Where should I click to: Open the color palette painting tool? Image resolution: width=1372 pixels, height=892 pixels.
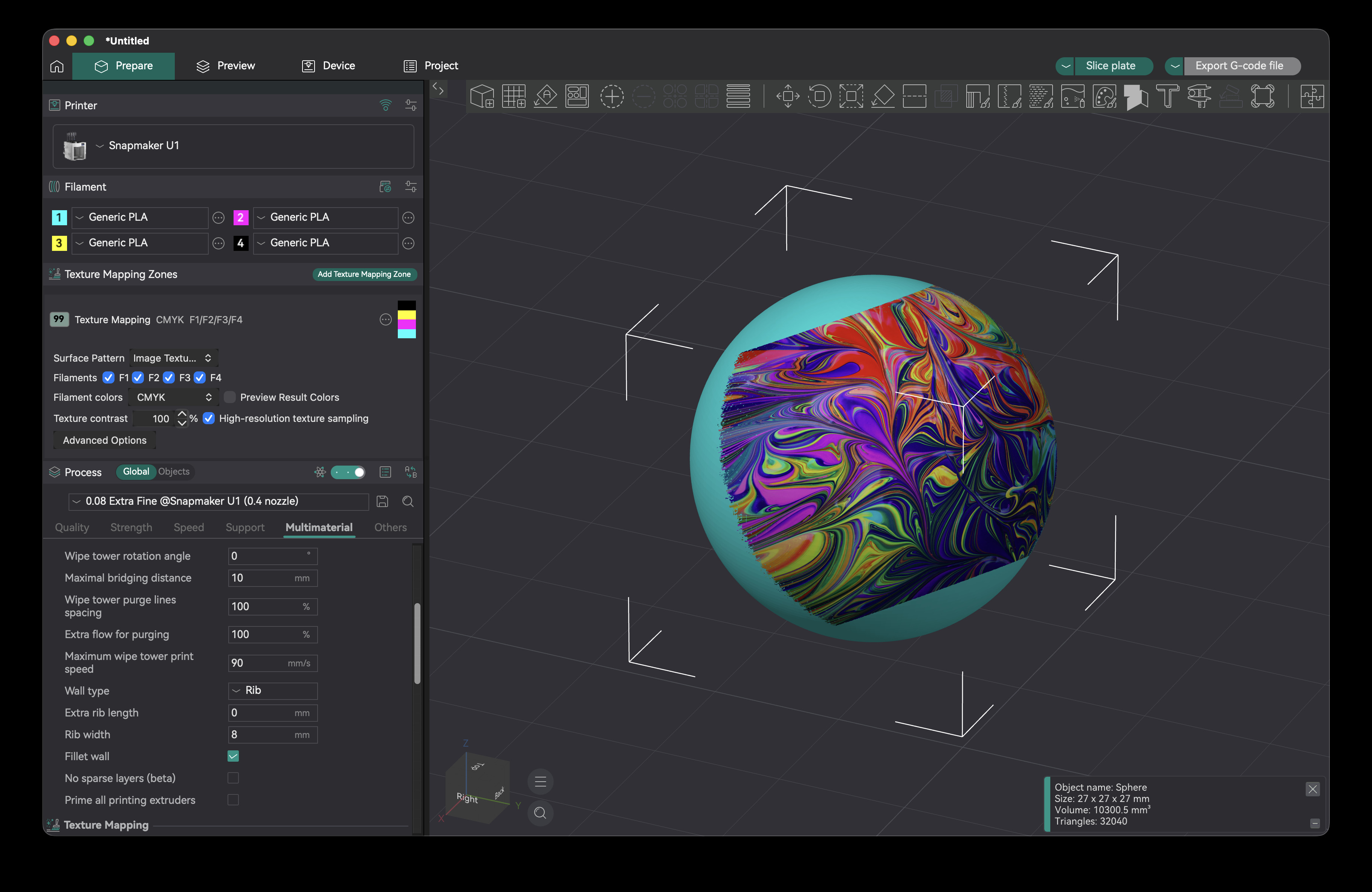pyautogui.click(x=1105, y=96)
